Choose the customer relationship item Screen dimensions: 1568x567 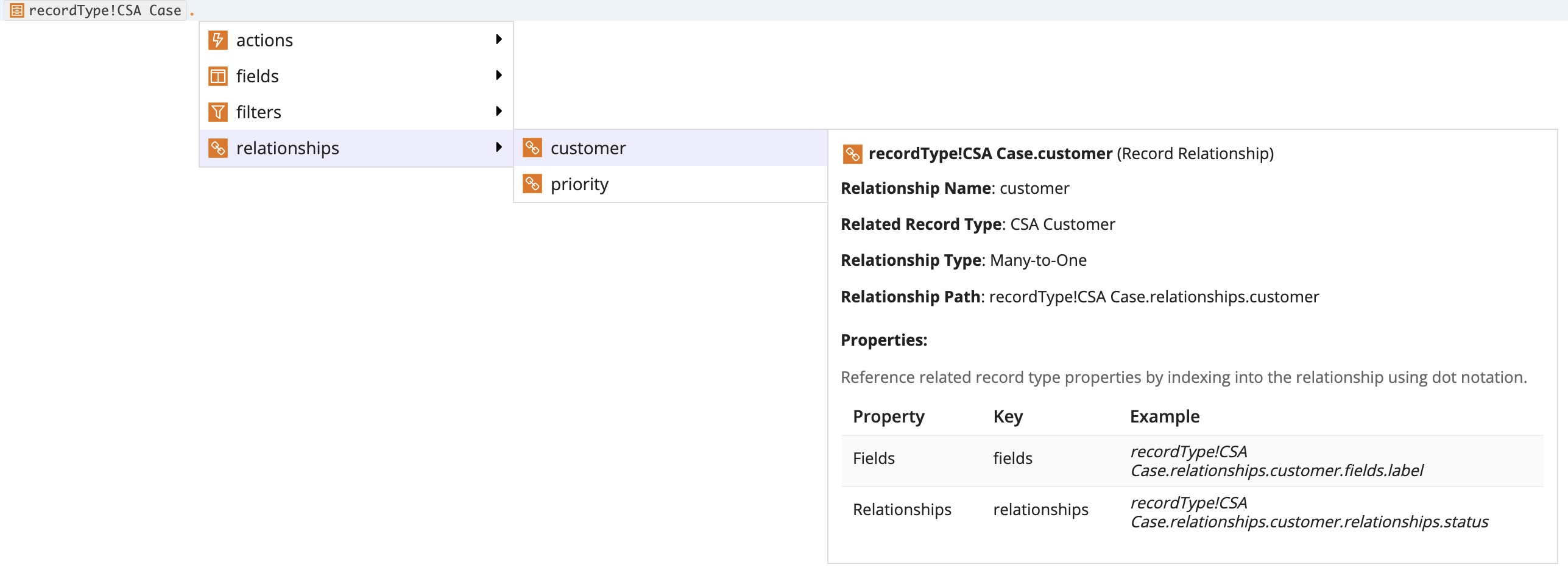coord(671,148)
